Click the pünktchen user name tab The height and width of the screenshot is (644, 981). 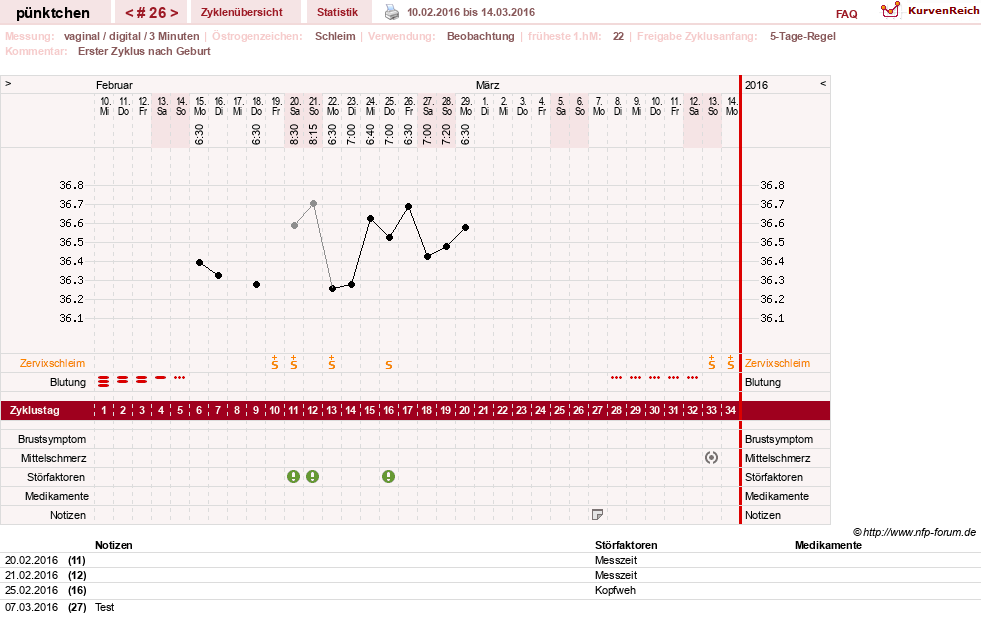tap(53, 13)
